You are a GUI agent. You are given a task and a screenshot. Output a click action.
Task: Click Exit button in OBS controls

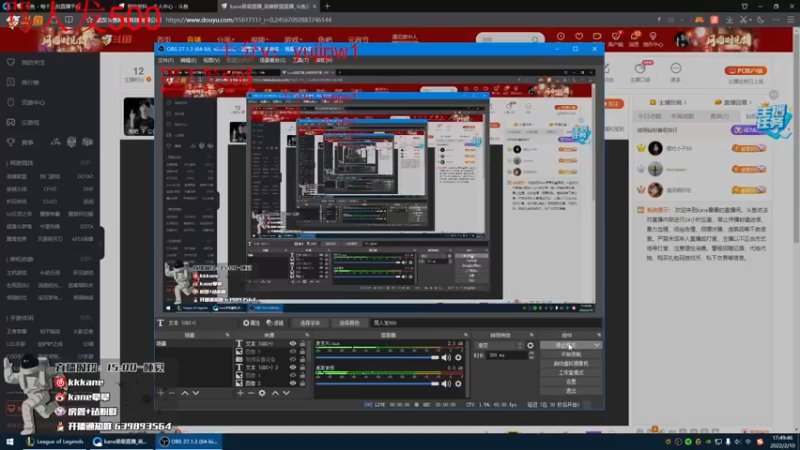[x=571, y=391]
